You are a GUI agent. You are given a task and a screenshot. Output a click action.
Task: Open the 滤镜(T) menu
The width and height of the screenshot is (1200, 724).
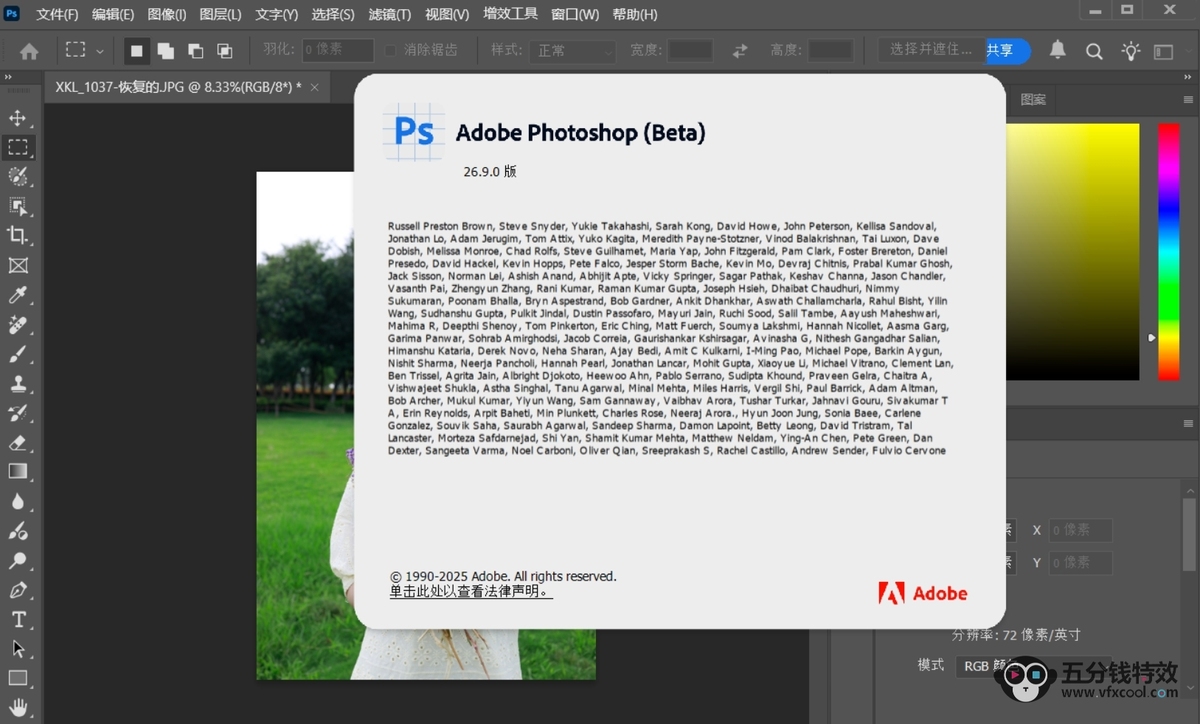click(x=389, y=14)
